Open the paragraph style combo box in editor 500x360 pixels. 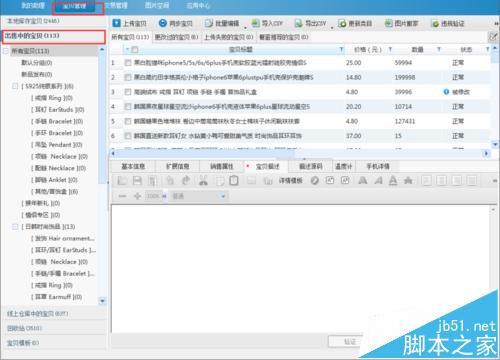point(199,196)
